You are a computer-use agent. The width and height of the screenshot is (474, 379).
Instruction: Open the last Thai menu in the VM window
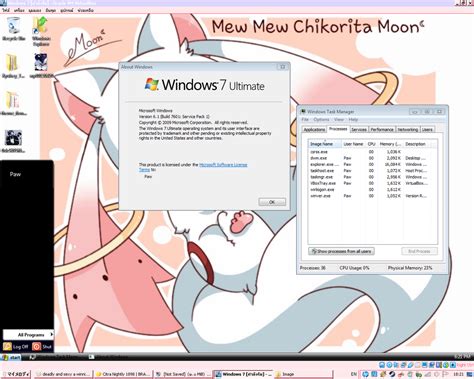click(x=85, y=10)
